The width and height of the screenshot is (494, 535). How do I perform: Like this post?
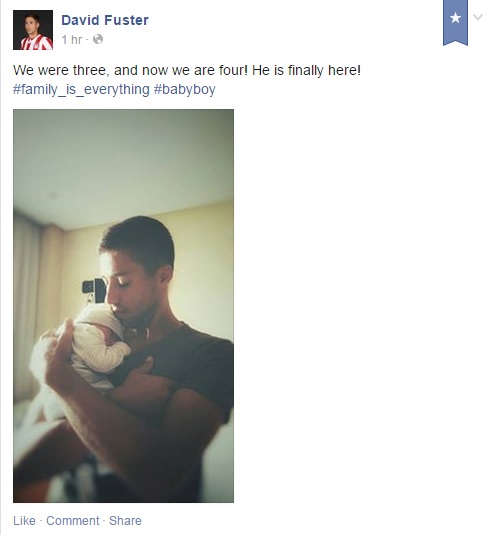coord(24,521)
